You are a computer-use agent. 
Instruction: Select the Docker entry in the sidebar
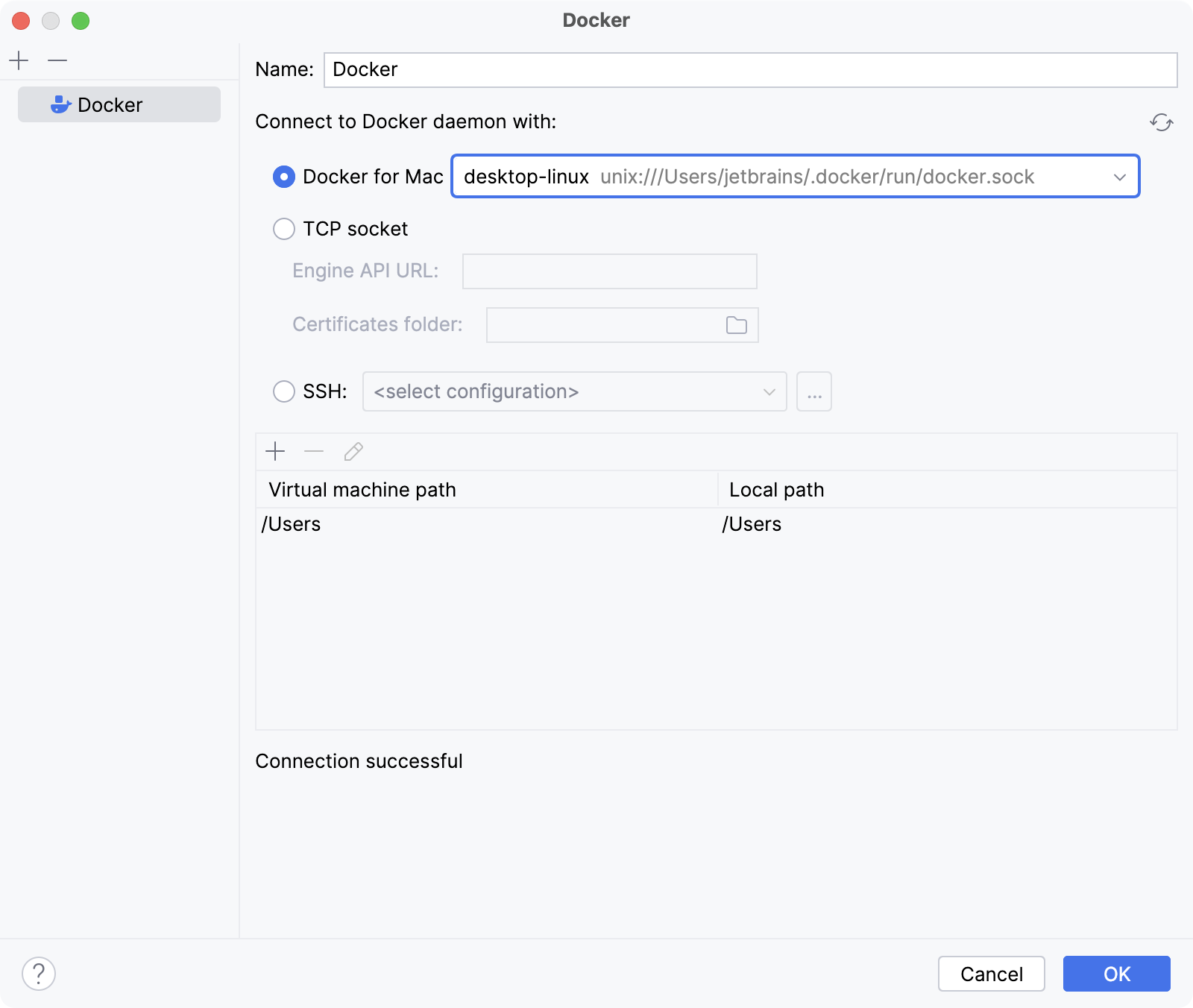(x=119, y=104)
